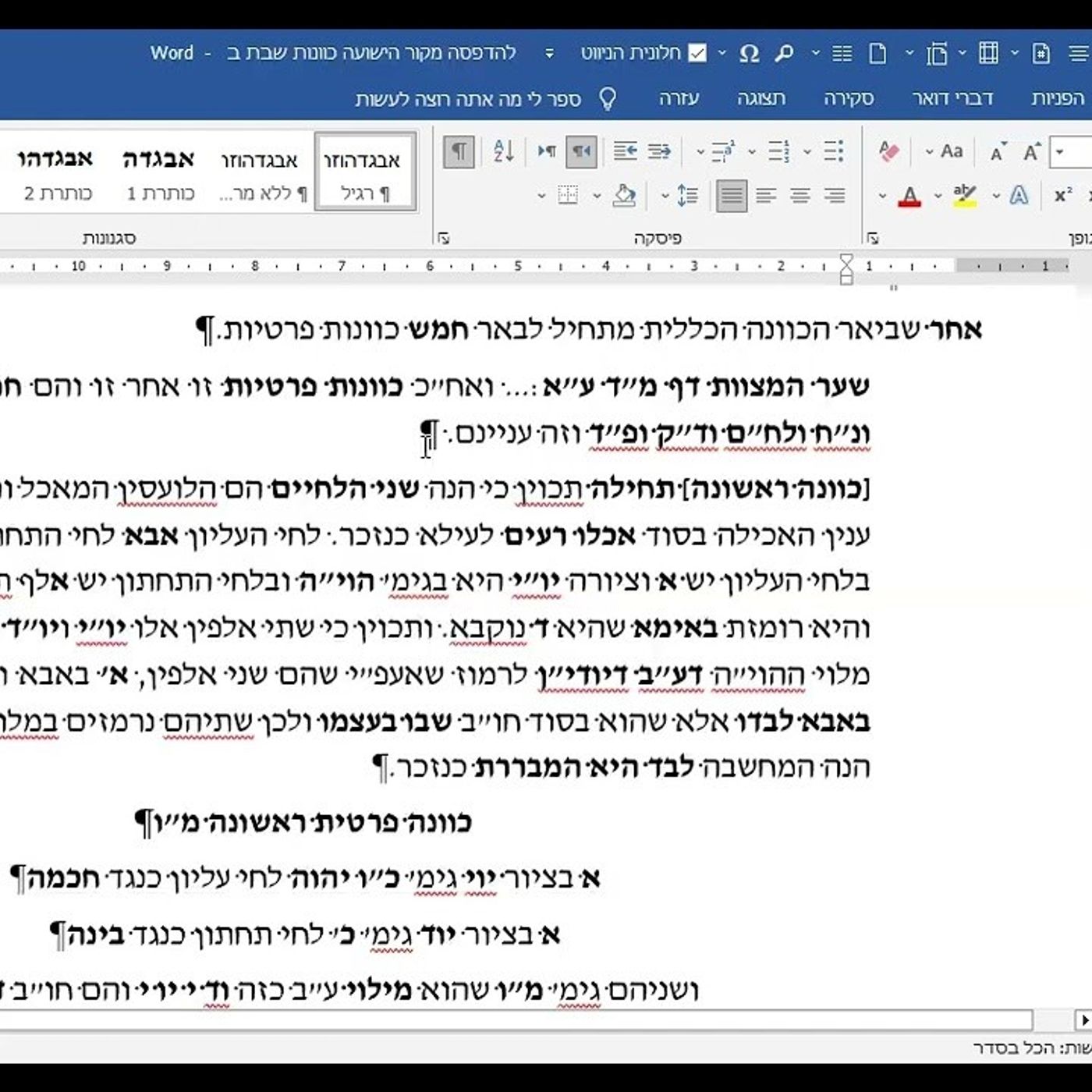Click the horizontal scrollbar right arrow
Image resolution: width=1092 pixels, height=1092 pixels.
(1084, 1020)
